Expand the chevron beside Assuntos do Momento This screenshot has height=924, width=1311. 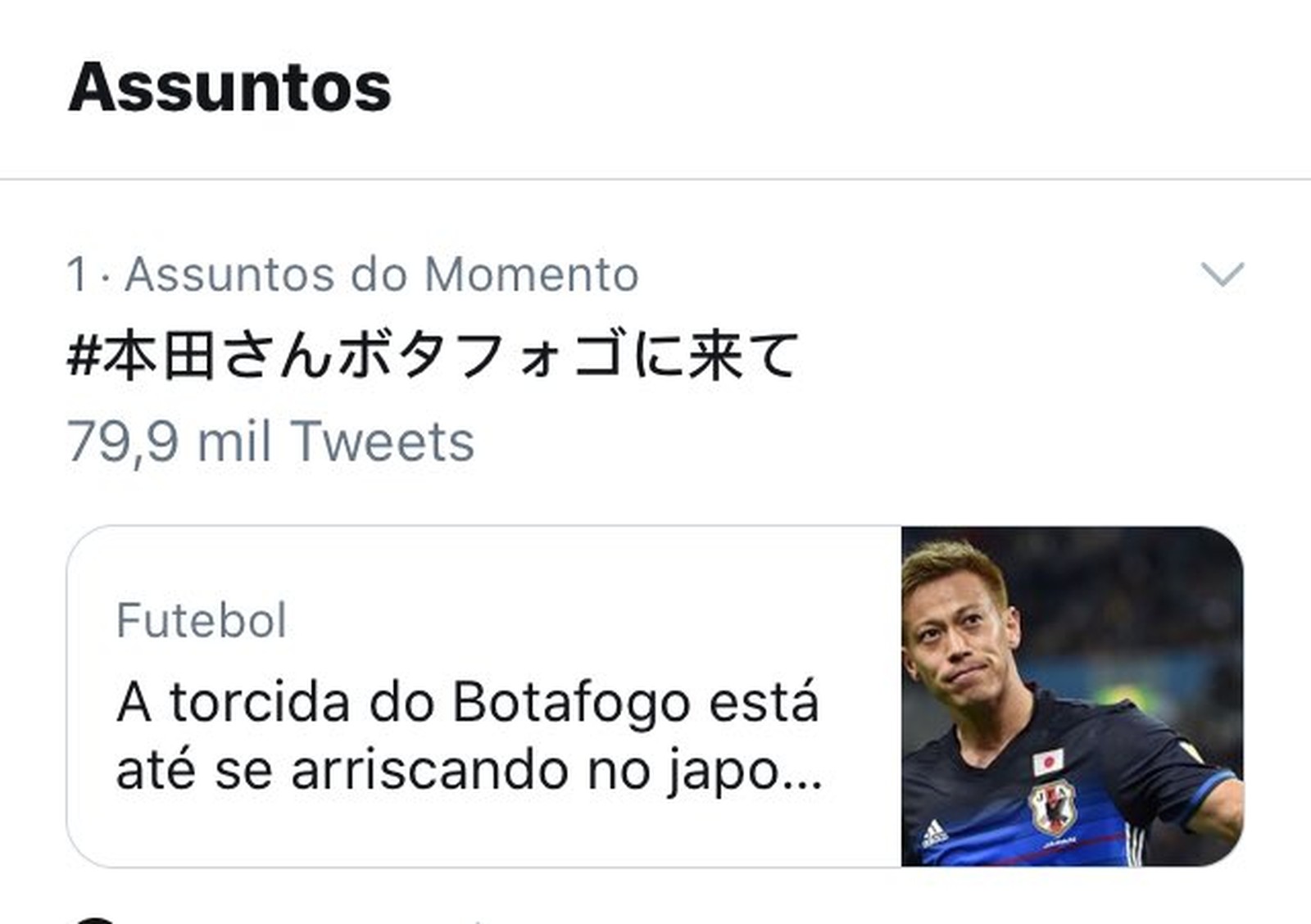tap(1222, 274)
